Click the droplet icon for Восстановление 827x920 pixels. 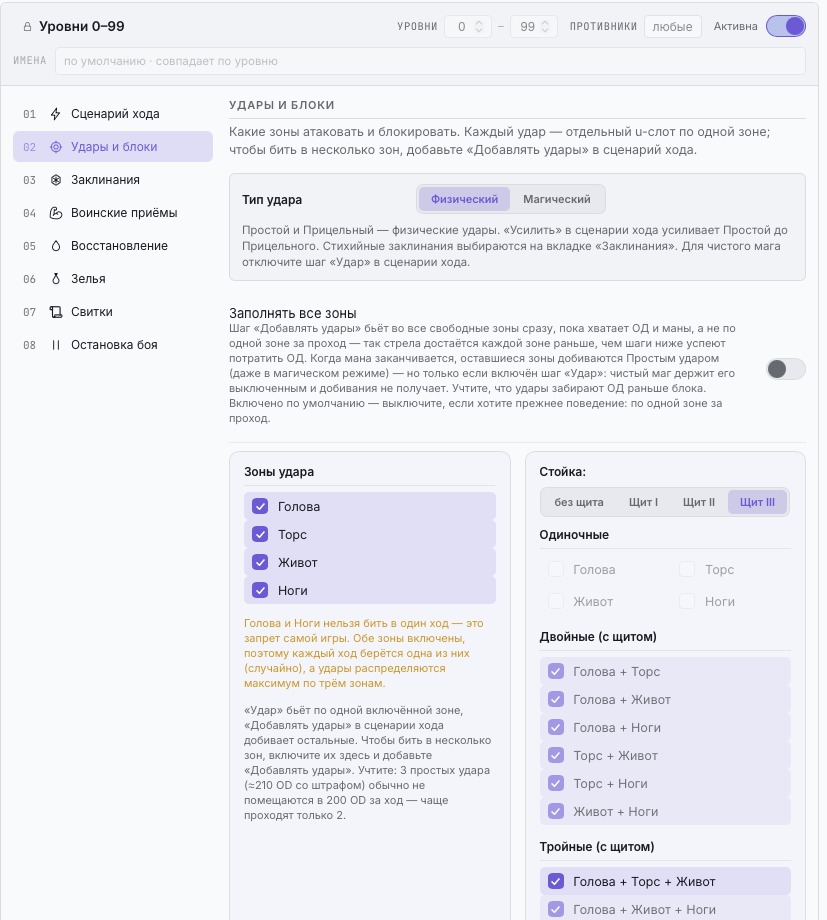[x=56, y=246]
